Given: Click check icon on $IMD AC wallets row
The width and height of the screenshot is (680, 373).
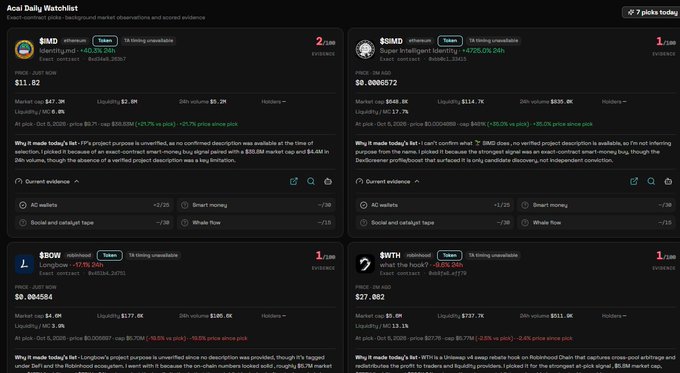Looking at the screenshot, I should [x=23, y=205].
